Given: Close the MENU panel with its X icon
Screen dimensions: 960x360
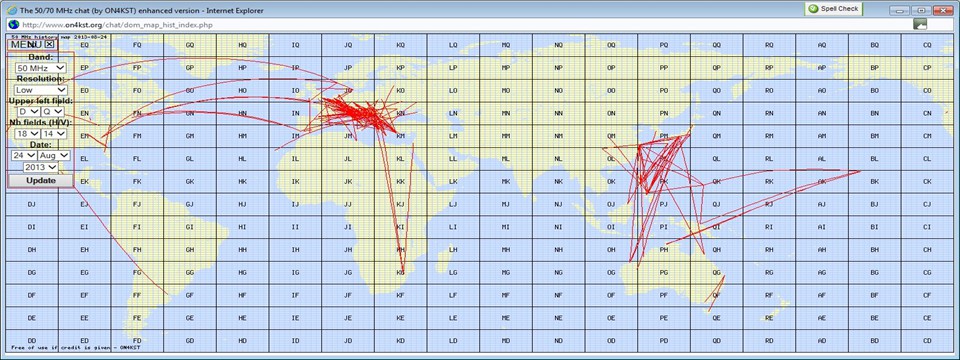Looking at the screenshot, I should coord(50,45).
